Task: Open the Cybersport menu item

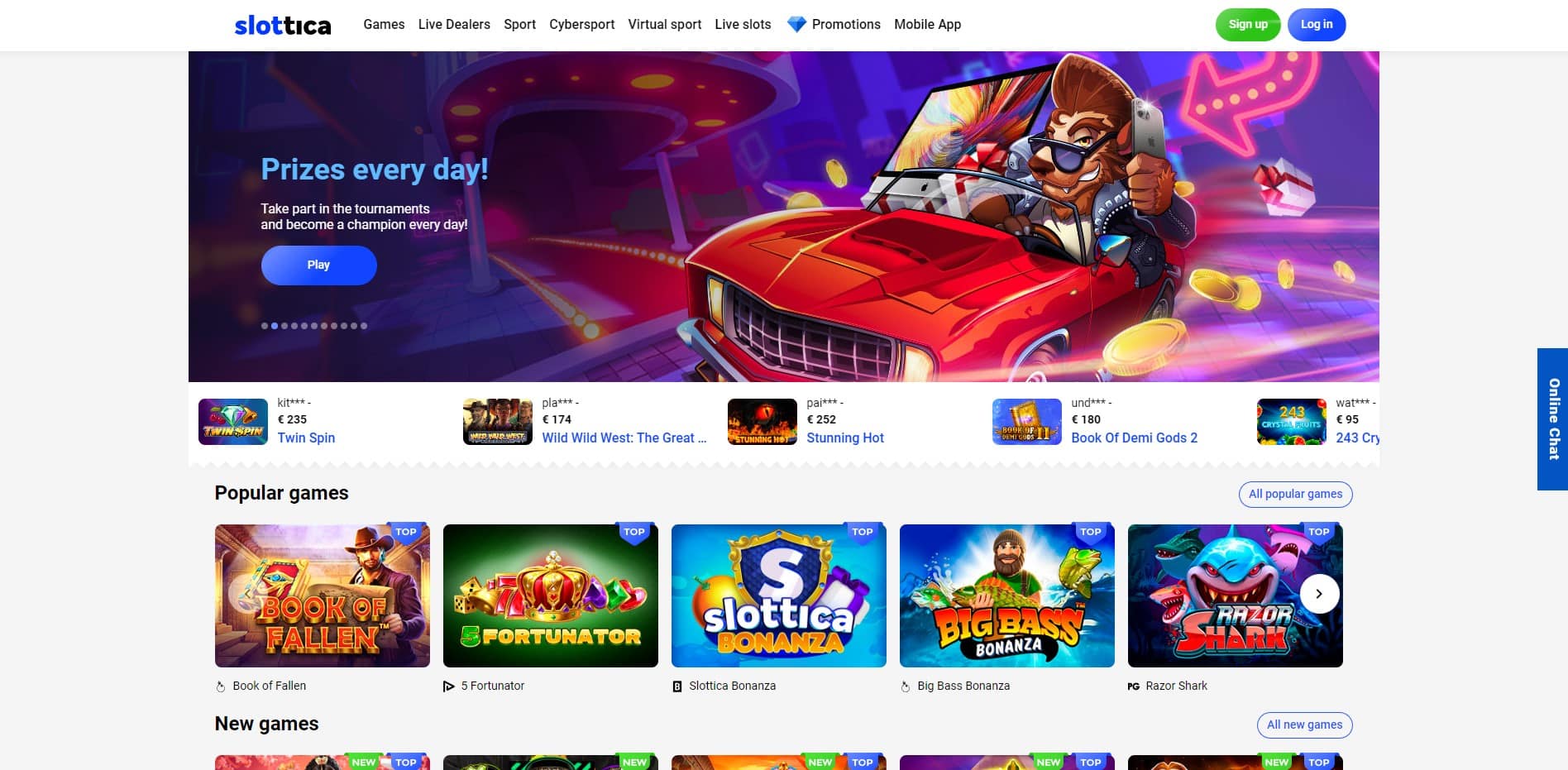Action: [x=582, y=25]
